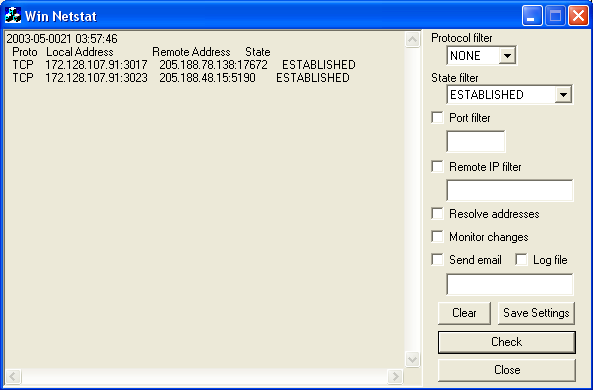Select the NONE protocol combo box

click(481, 56)
